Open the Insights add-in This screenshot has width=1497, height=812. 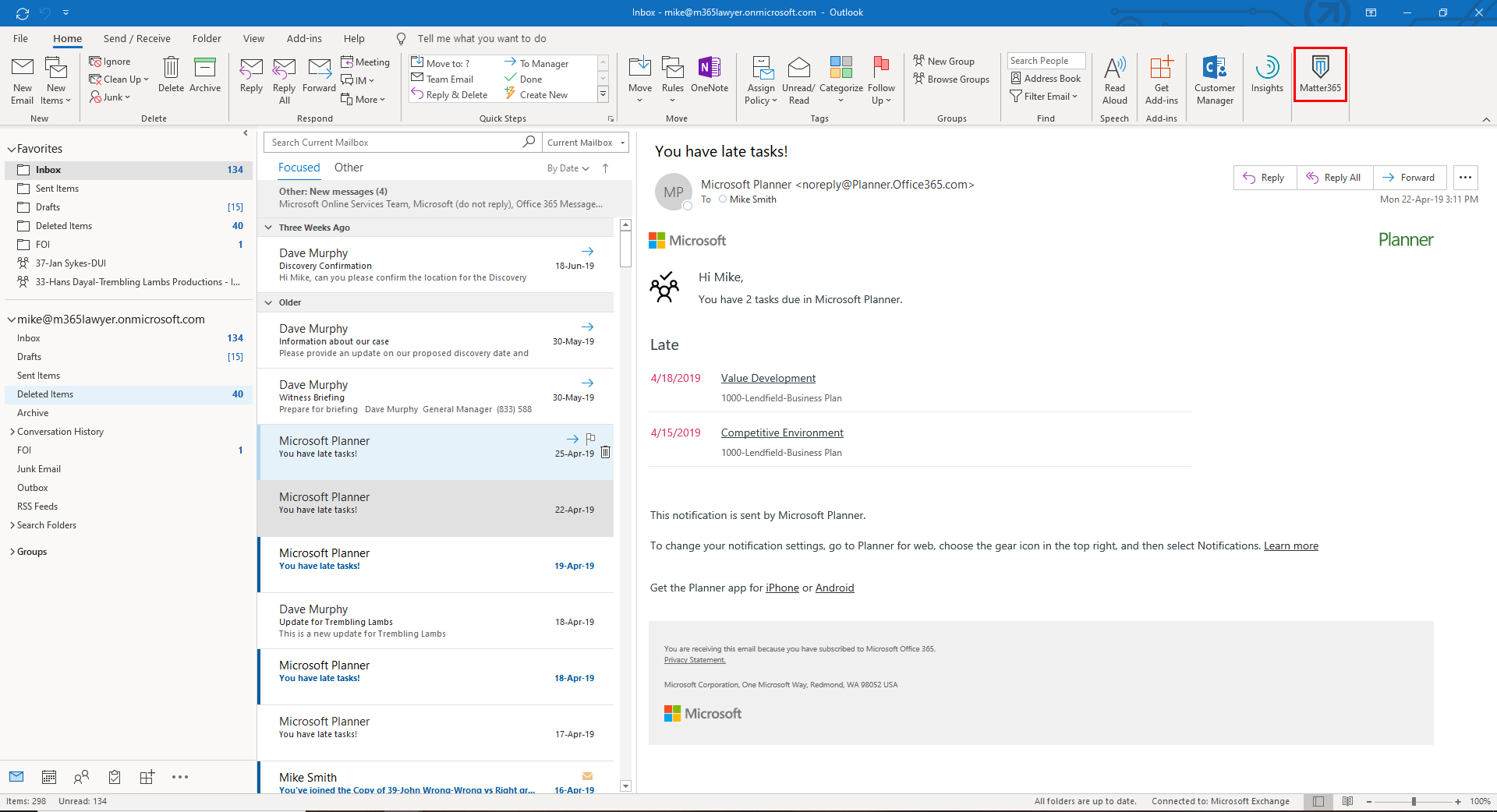point(1267,75)
